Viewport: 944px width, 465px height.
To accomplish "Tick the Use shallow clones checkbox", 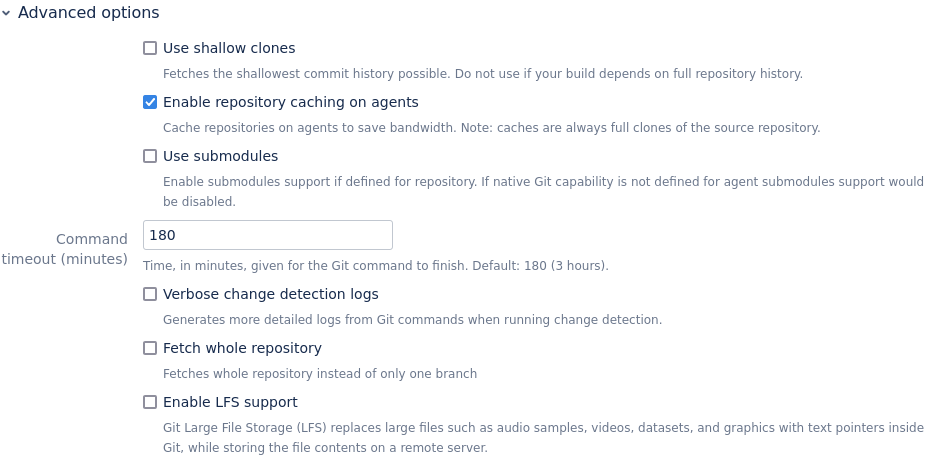I will pos(150,48).
